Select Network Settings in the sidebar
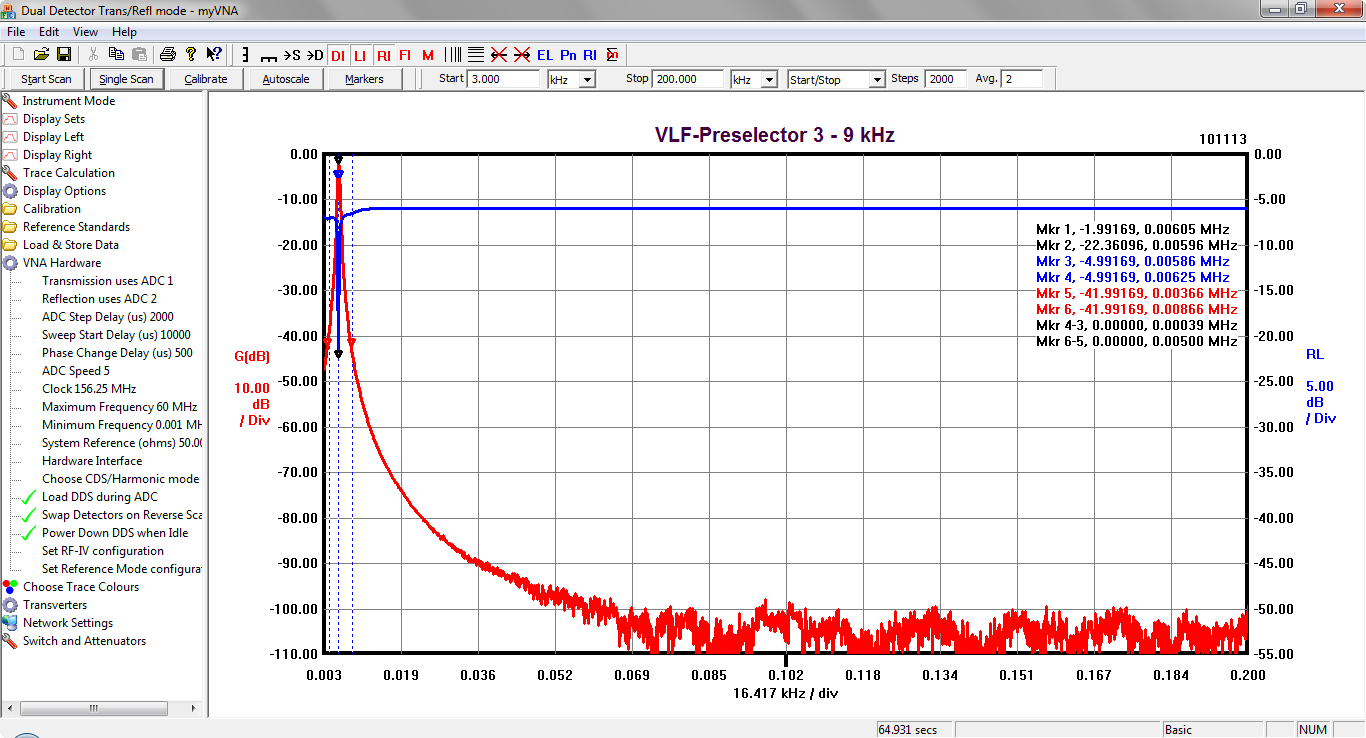The image size is (1366, 738). pyautogui.click(x=68, y=623)
